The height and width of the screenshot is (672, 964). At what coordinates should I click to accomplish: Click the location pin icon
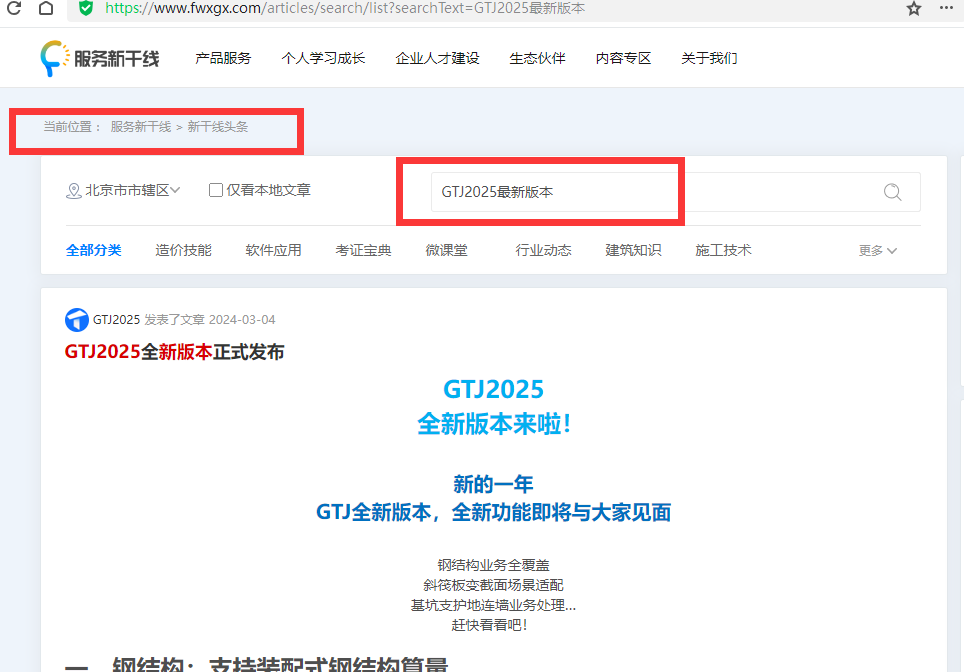coord(74,191)
